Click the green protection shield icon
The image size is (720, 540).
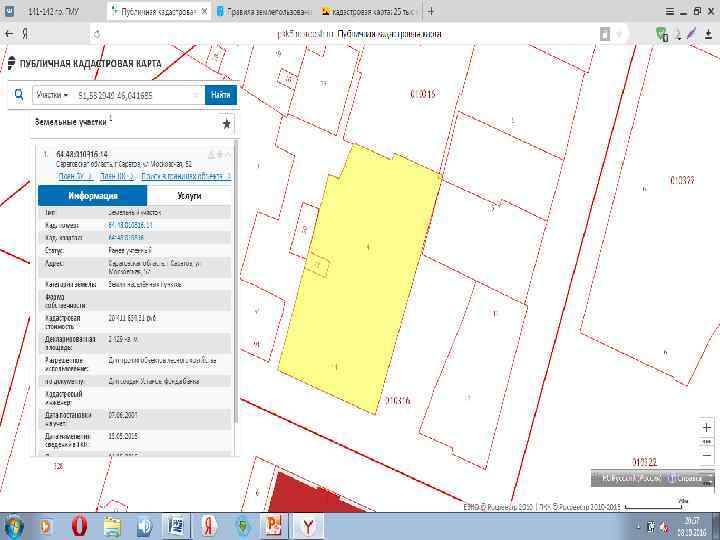(662, 34)
